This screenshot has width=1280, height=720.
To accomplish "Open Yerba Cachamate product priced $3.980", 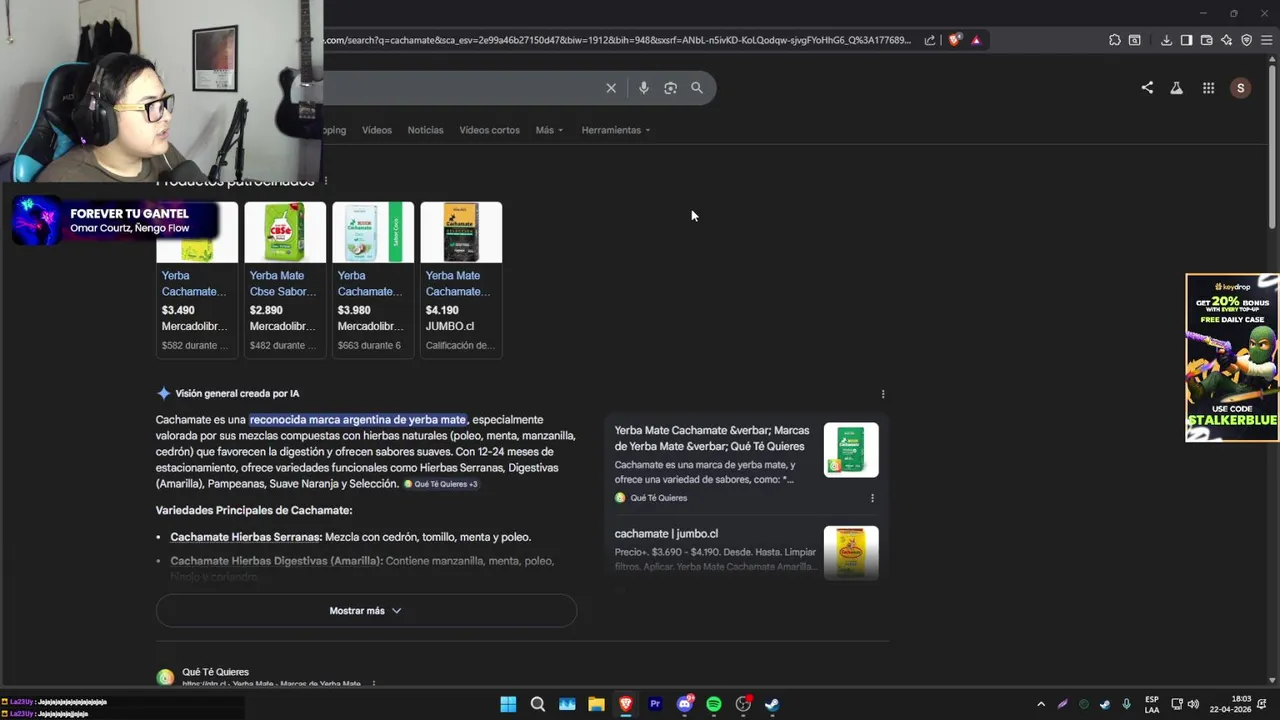I will coord(373,279).
